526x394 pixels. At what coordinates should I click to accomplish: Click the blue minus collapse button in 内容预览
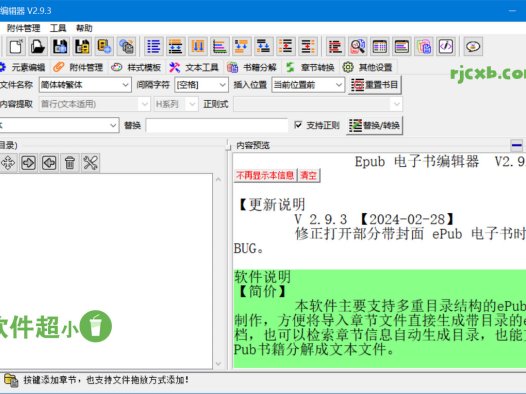517,145
